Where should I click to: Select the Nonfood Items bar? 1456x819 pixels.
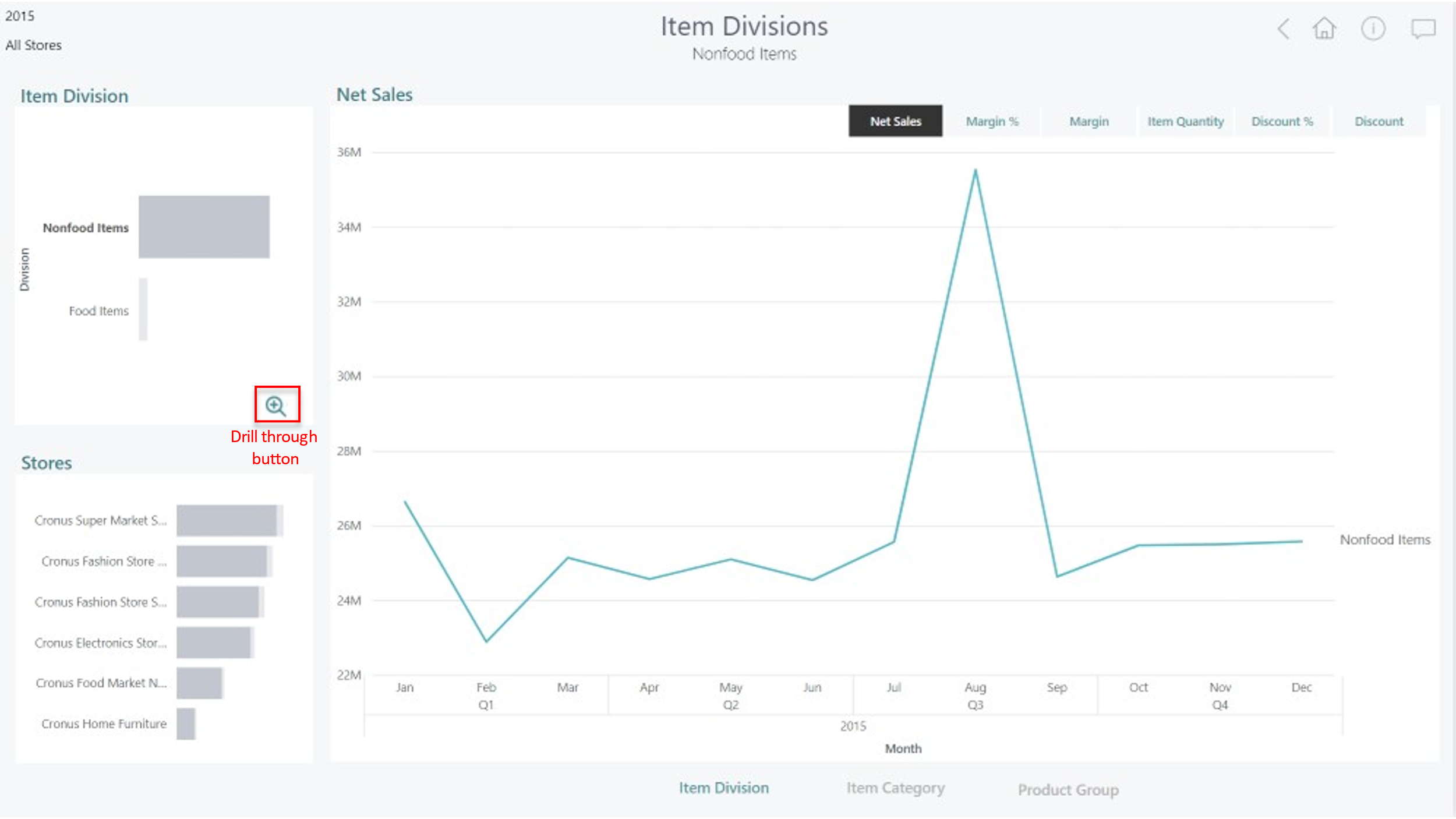coord(204,227)
